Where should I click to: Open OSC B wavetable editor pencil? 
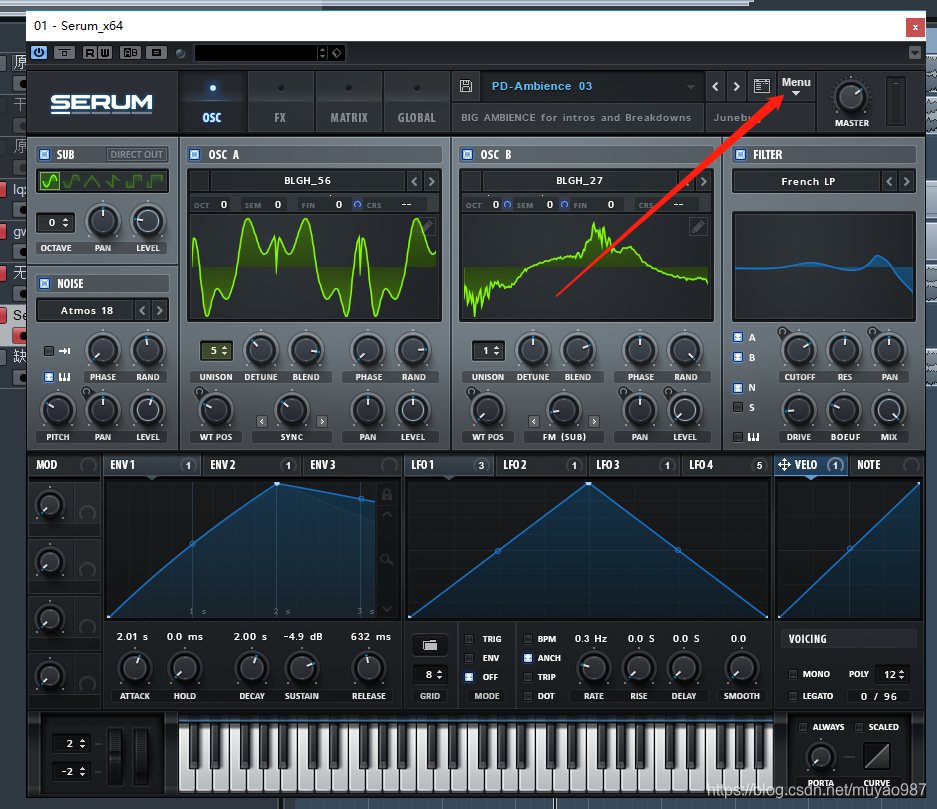pos(698,226)
